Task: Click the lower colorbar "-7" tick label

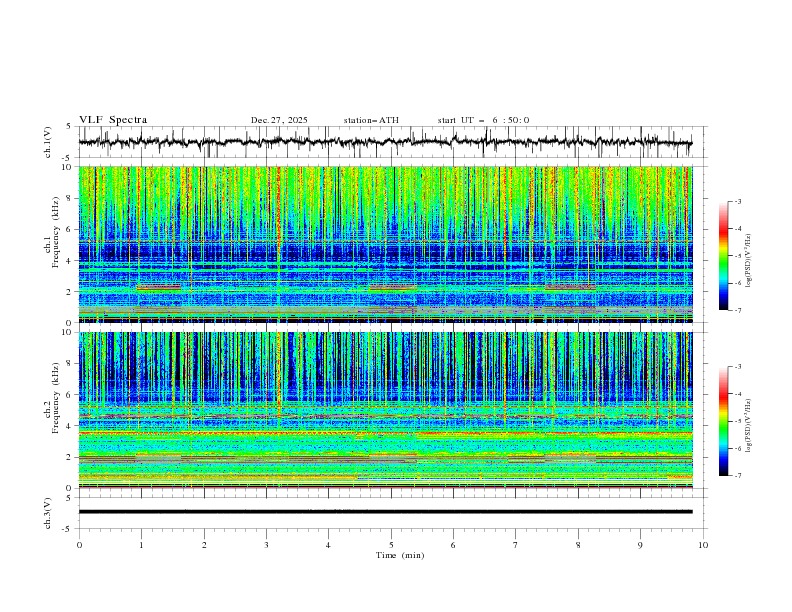Action: [737, 475]
